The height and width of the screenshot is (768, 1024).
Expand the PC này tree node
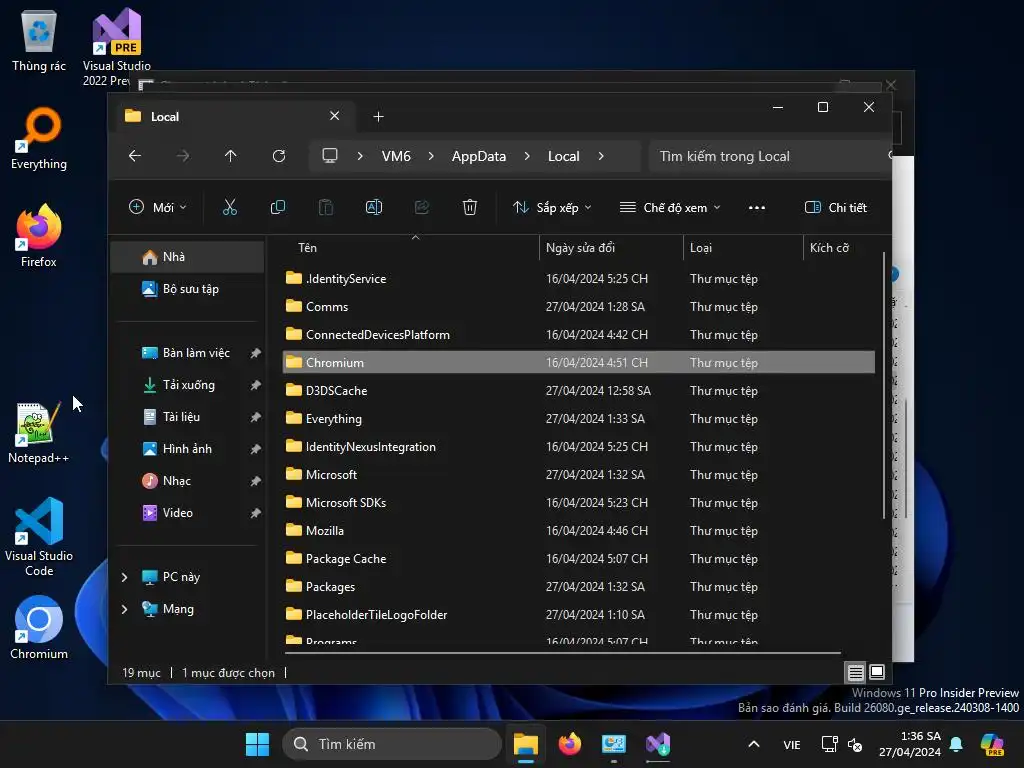point(125,577)
